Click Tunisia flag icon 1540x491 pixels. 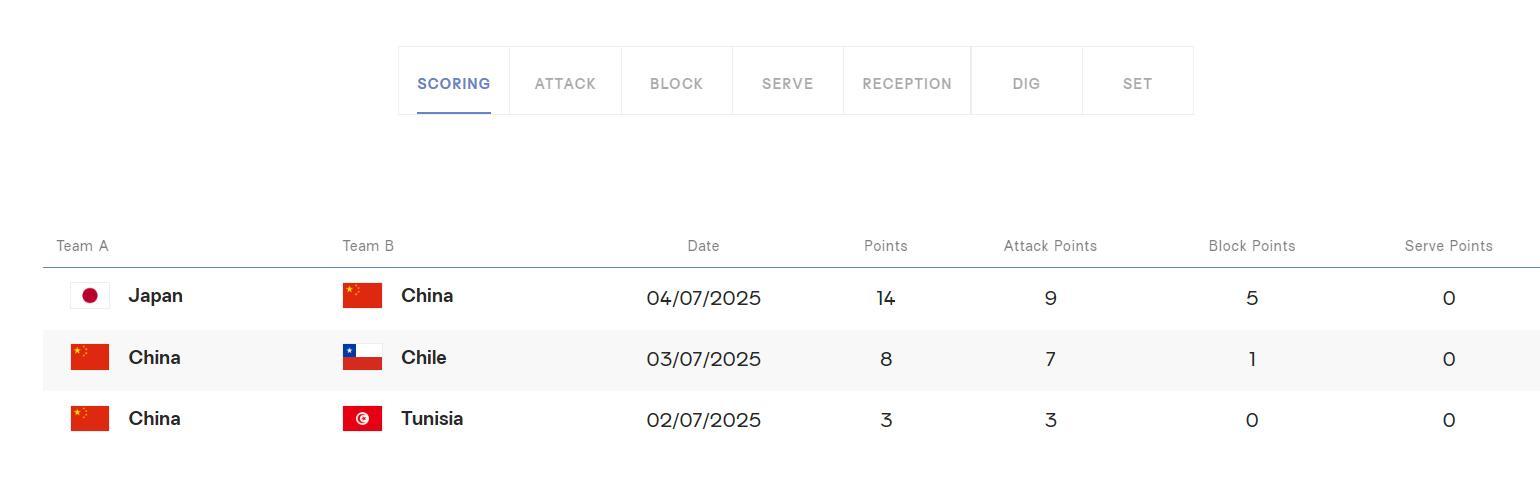click(x=362, y=419)
